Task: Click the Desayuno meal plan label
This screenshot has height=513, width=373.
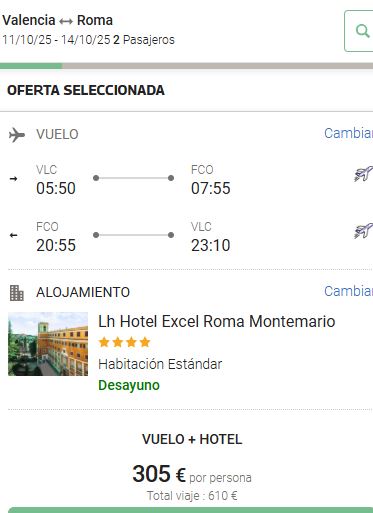Action: [x=129, y=385]
